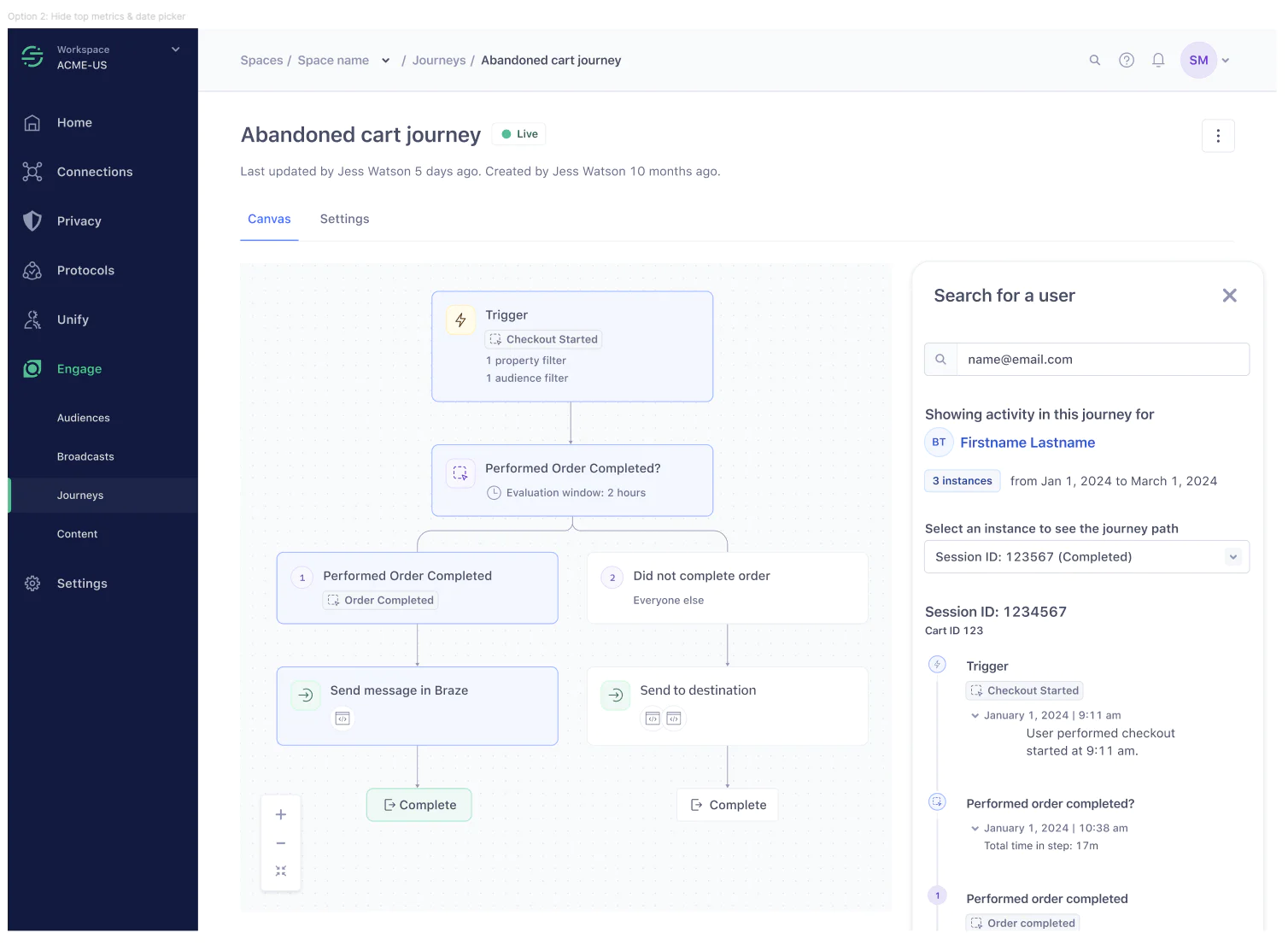1288x945 pixels.
Task: Go to the Journeys breadcrumb link
Action: [x=439, y=61]
